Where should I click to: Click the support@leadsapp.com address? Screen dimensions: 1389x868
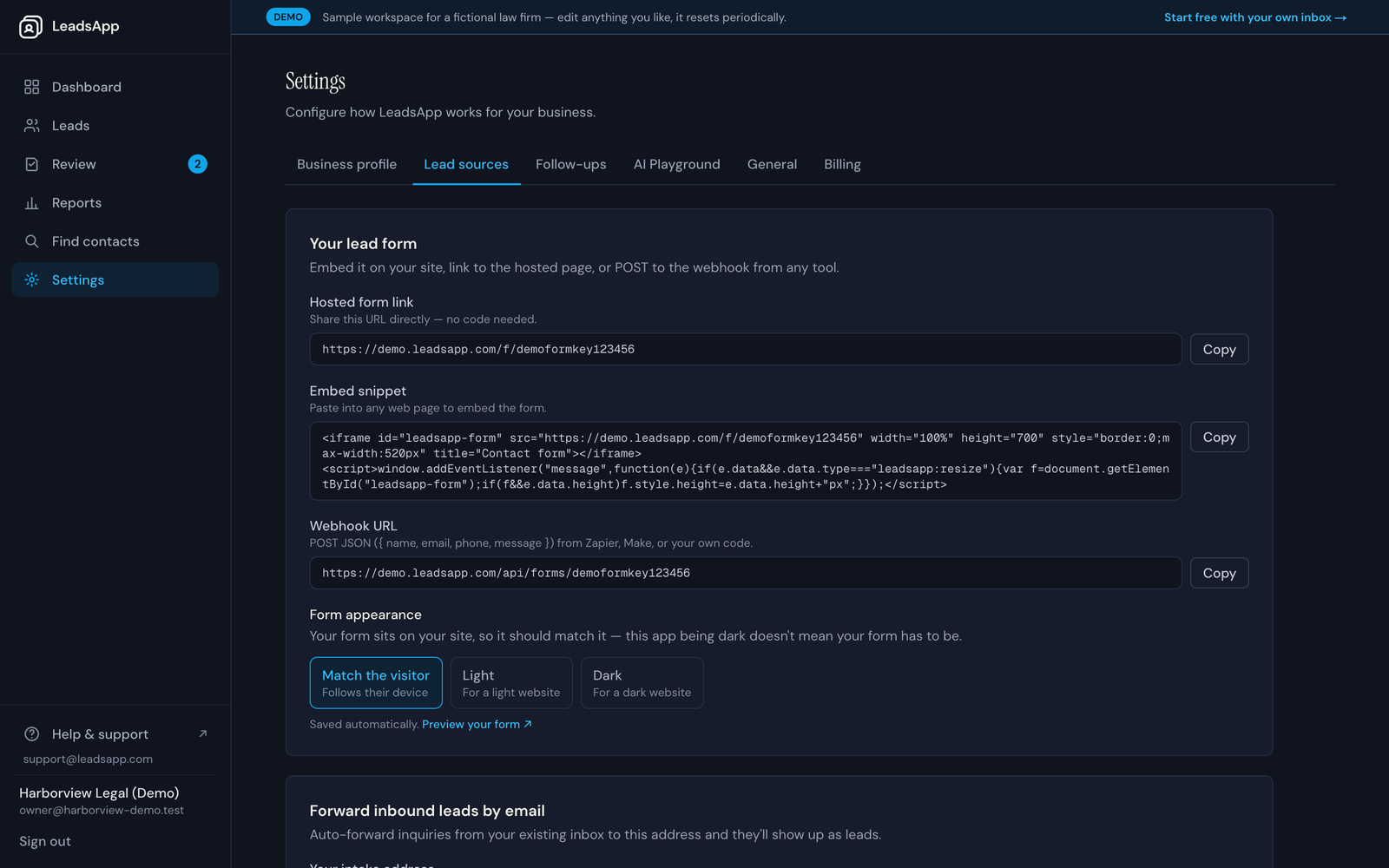point(88,759)
